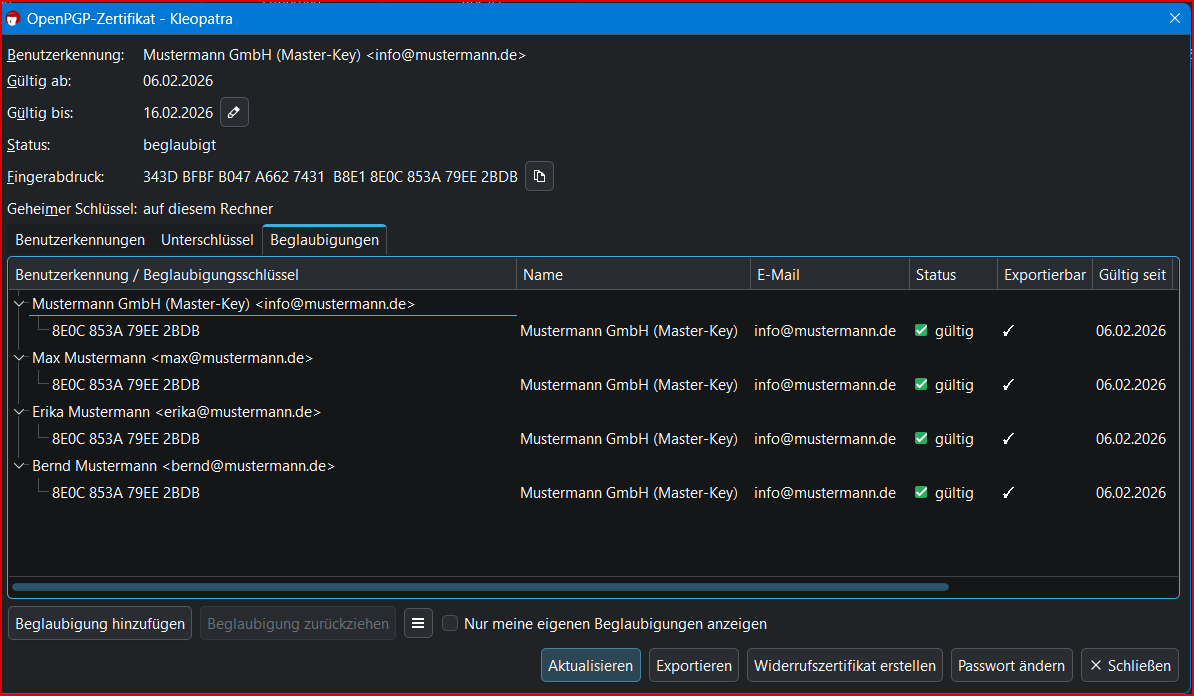The height and width of the screenshot is (696, 1194).
Task: Click Passwort ändern button
Action: coord(1011,666)
